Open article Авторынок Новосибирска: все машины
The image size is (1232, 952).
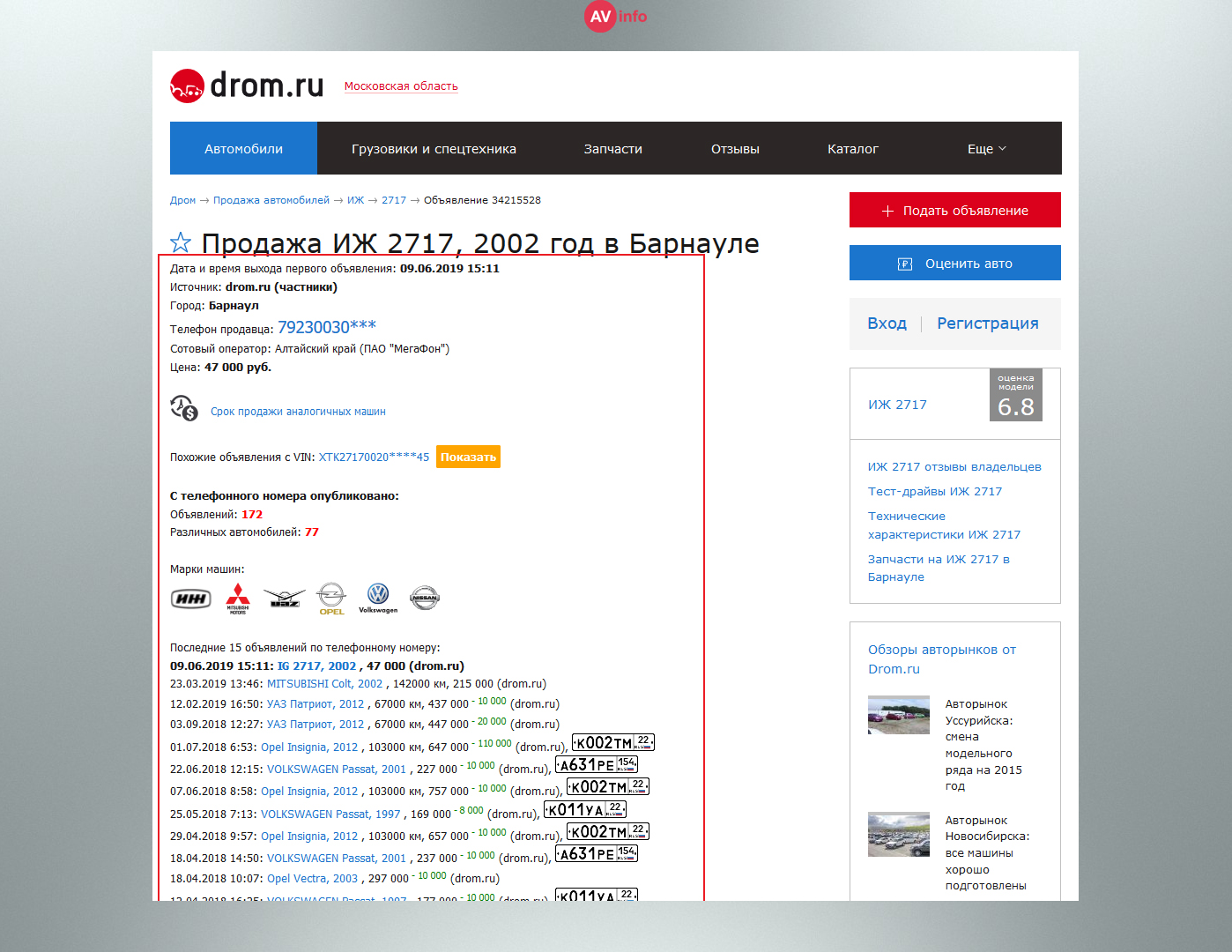tap(987, 853)
